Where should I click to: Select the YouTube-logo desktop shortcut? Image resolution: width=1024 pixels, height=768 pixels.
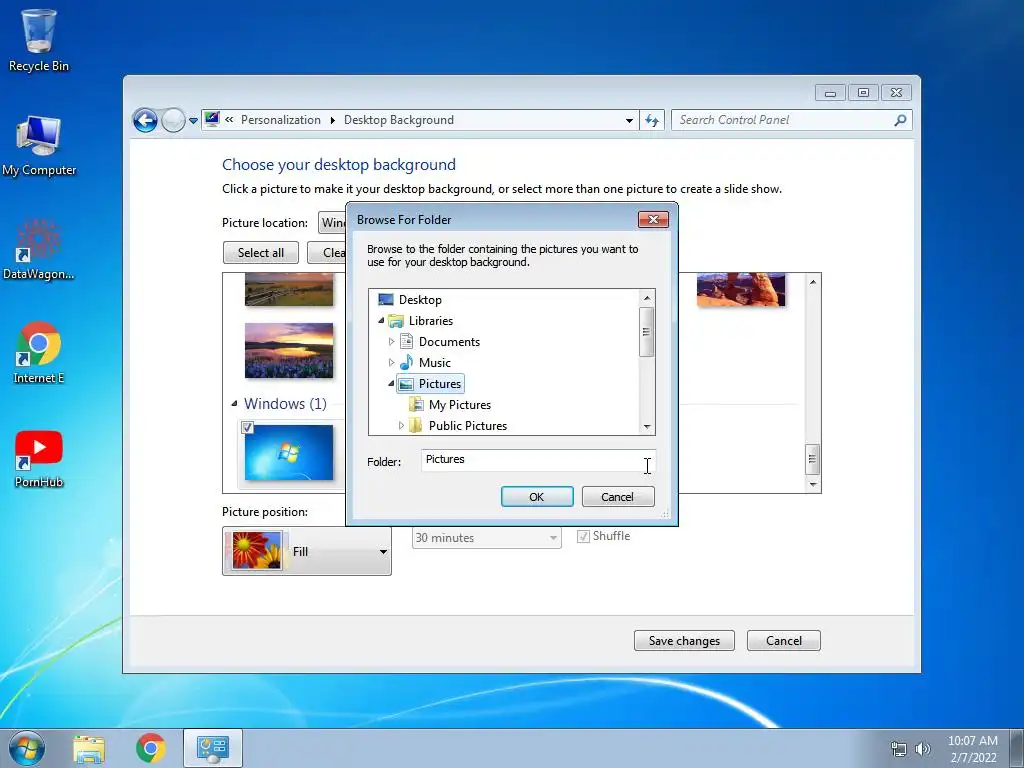coord(39,458)
